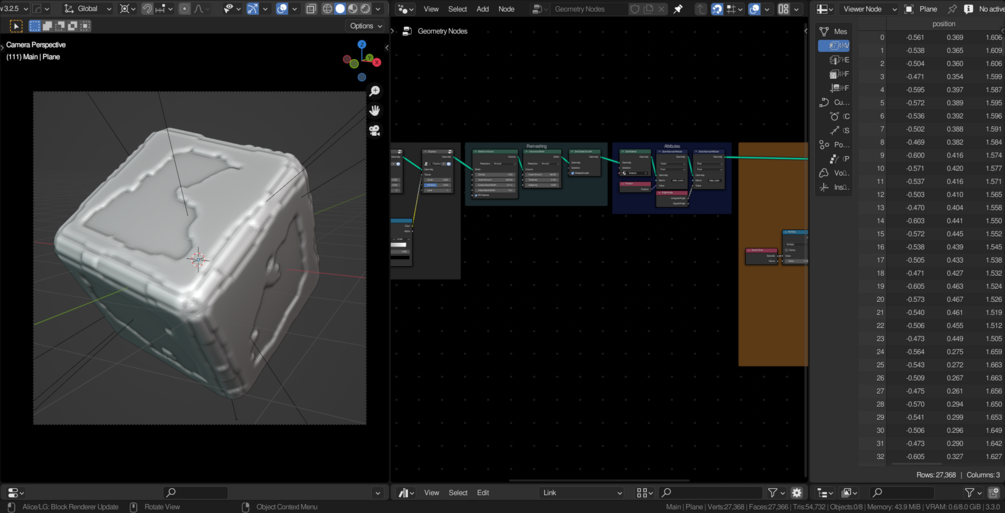The image size is (1005, 513).
Task: Toggle the camera view icon
Action: pos(375,130)
